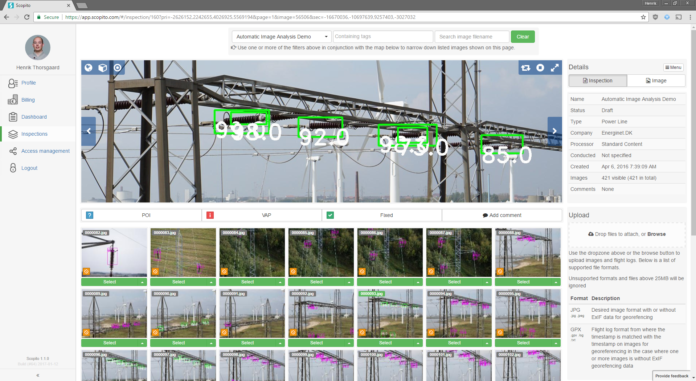Open Access management from sidebar
This screenshot has height=381, width=696.
(45, 151)
